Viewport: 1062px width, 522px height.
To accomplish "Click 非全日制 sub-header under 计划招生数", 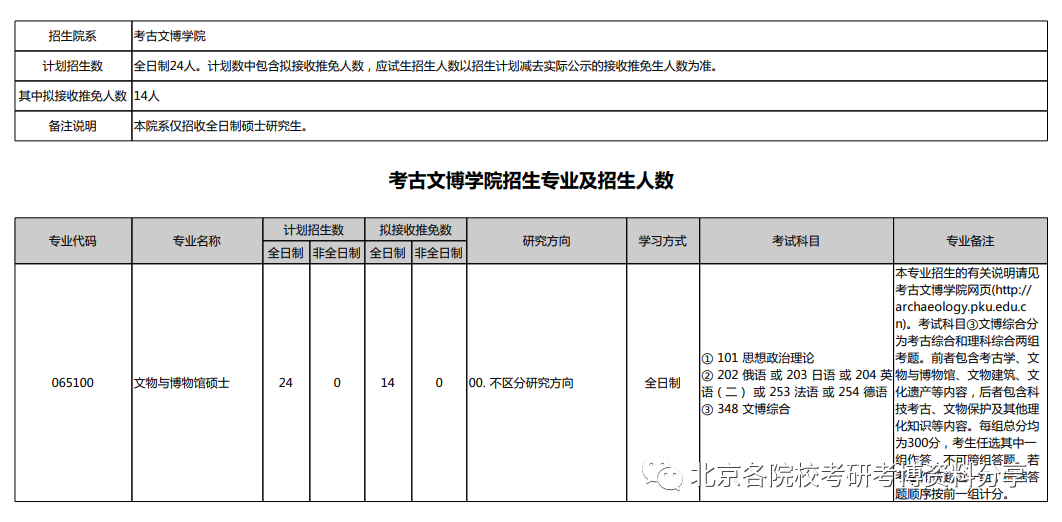I will point(337,253).
